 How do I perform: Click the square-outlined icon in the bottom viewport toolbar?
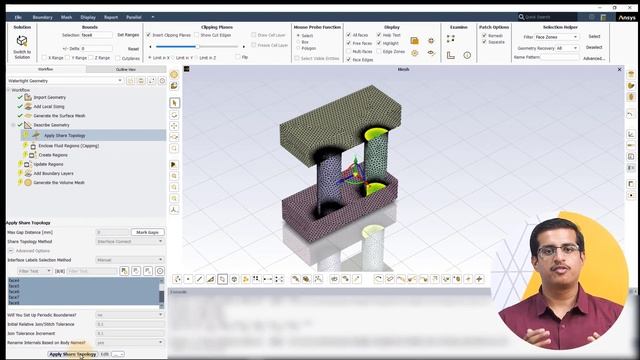(x=222, y=279)
